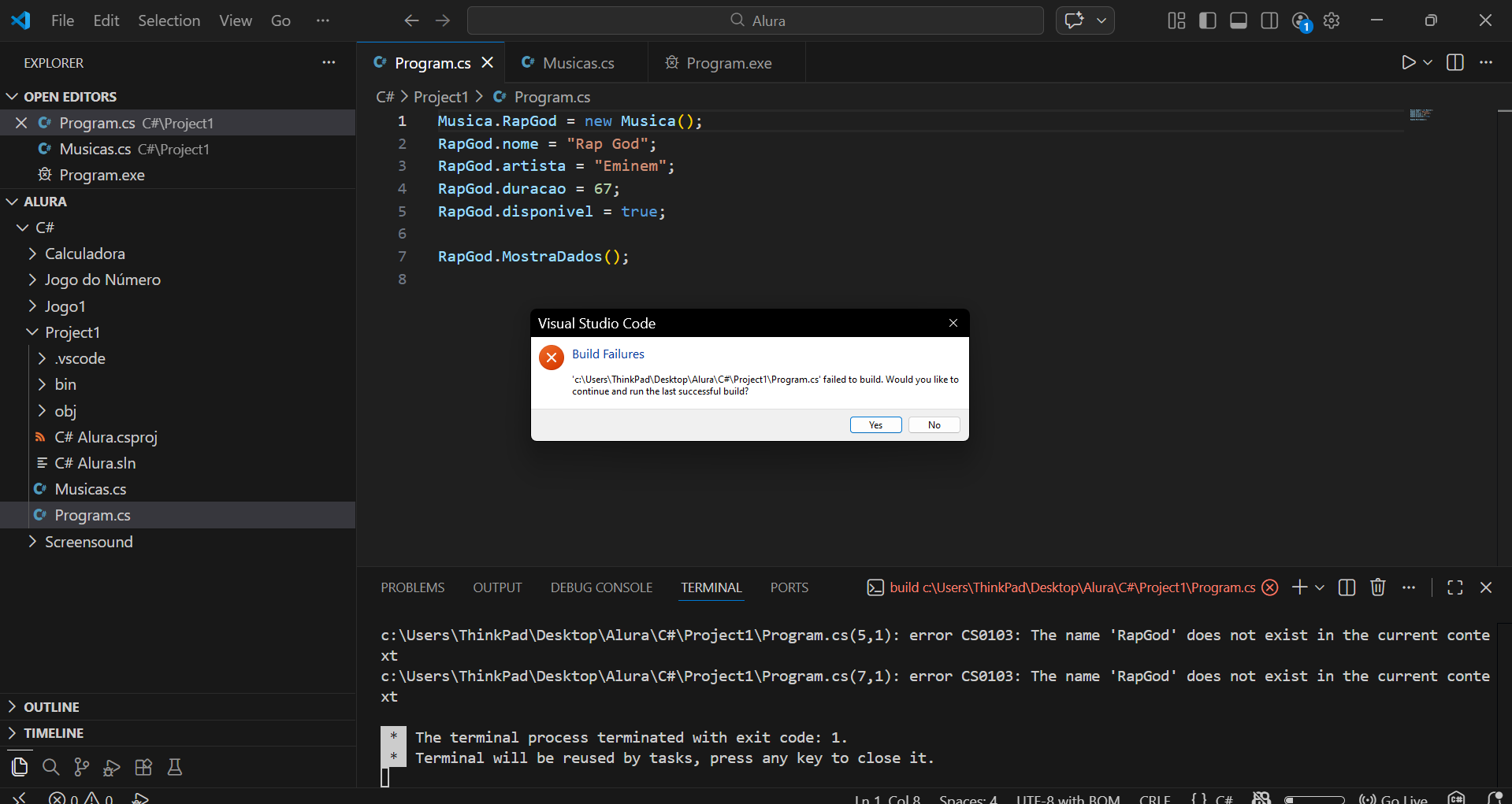Click Yes in Build Failures dialog
This screenshot has height=804, width=1512.
(x=875, y=425)
